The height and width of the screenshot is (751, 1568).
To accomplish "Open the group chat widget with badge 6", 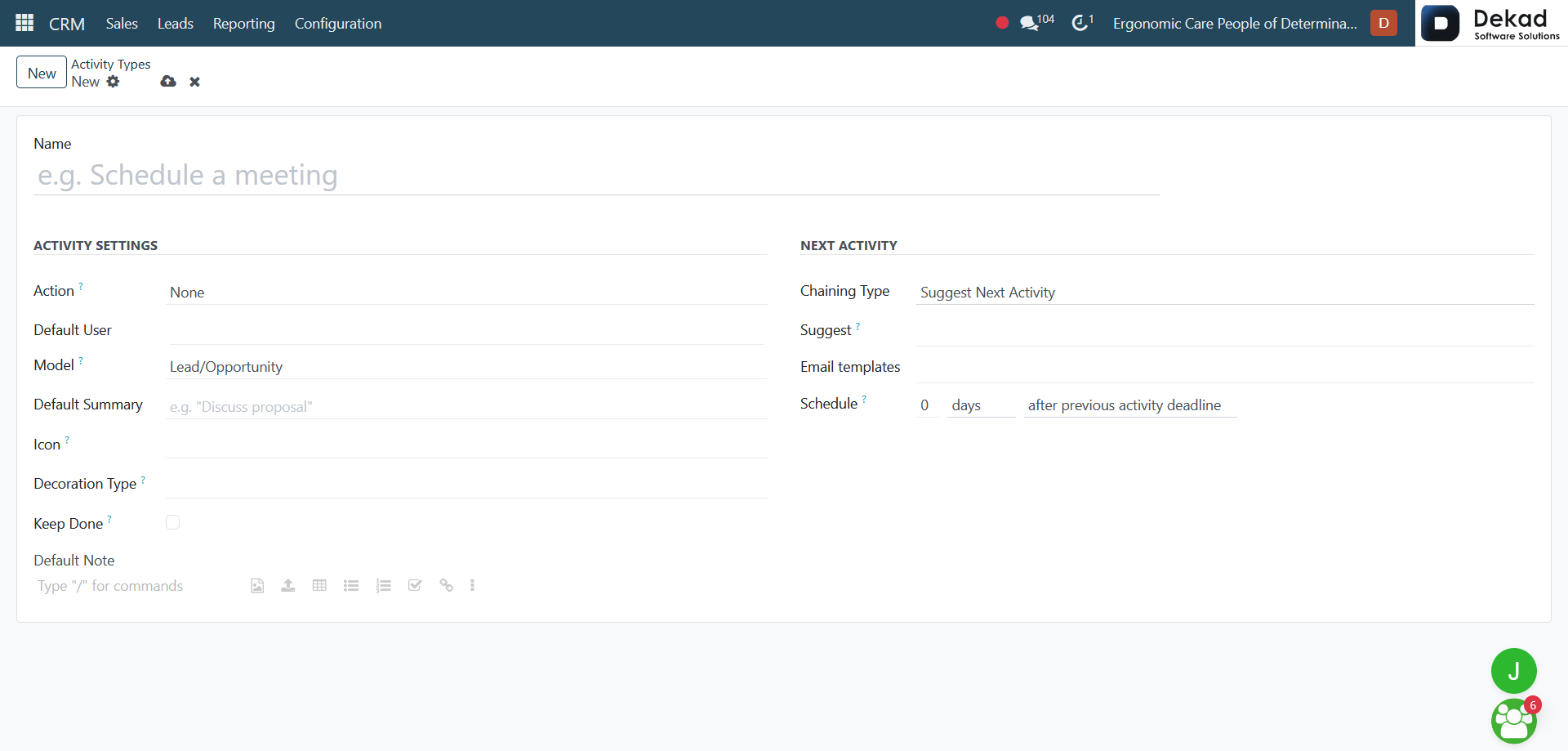I will (1514, 721).
